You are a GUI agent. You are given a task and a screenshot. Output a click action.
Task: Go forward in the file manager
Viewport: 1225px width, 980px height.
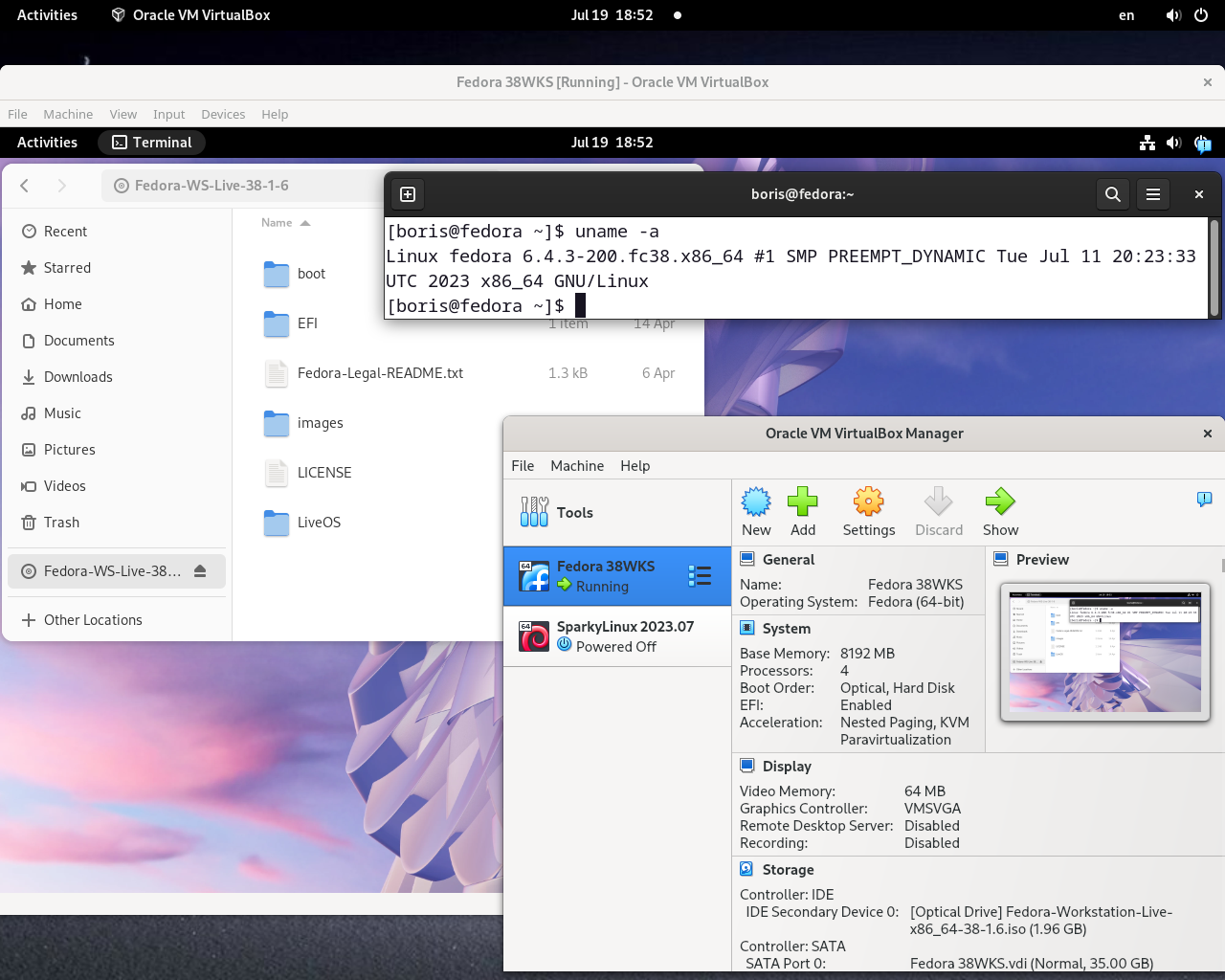pos(61,186)
